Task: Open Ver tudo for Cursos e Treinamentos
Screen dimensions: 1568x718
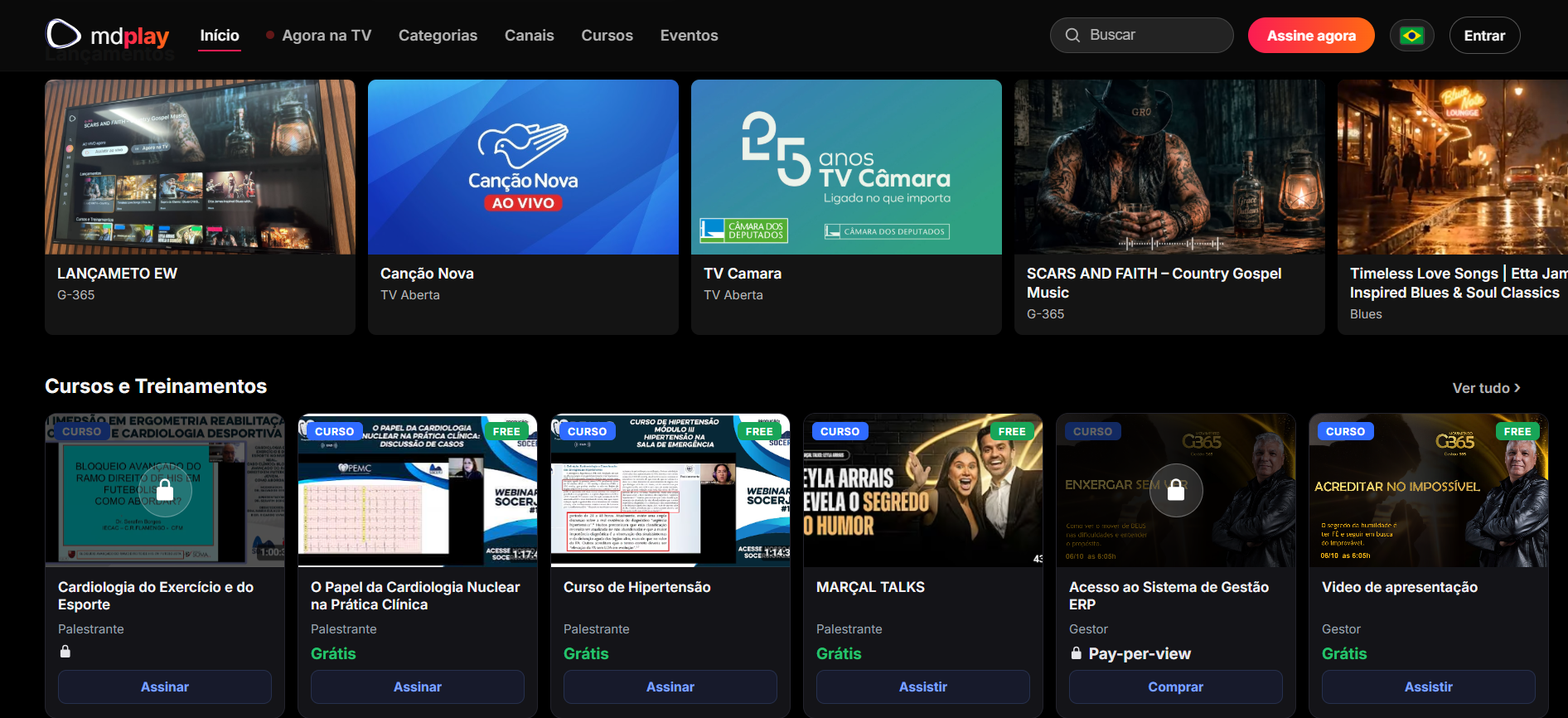Action: click(1487, 388)
